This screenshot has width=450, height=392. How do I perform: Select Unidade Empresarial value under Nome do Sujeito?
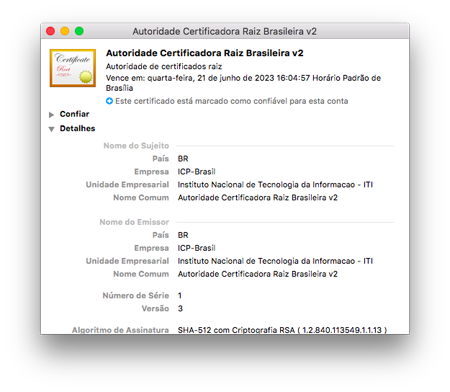pyautogui.click(x=275, y=185)
